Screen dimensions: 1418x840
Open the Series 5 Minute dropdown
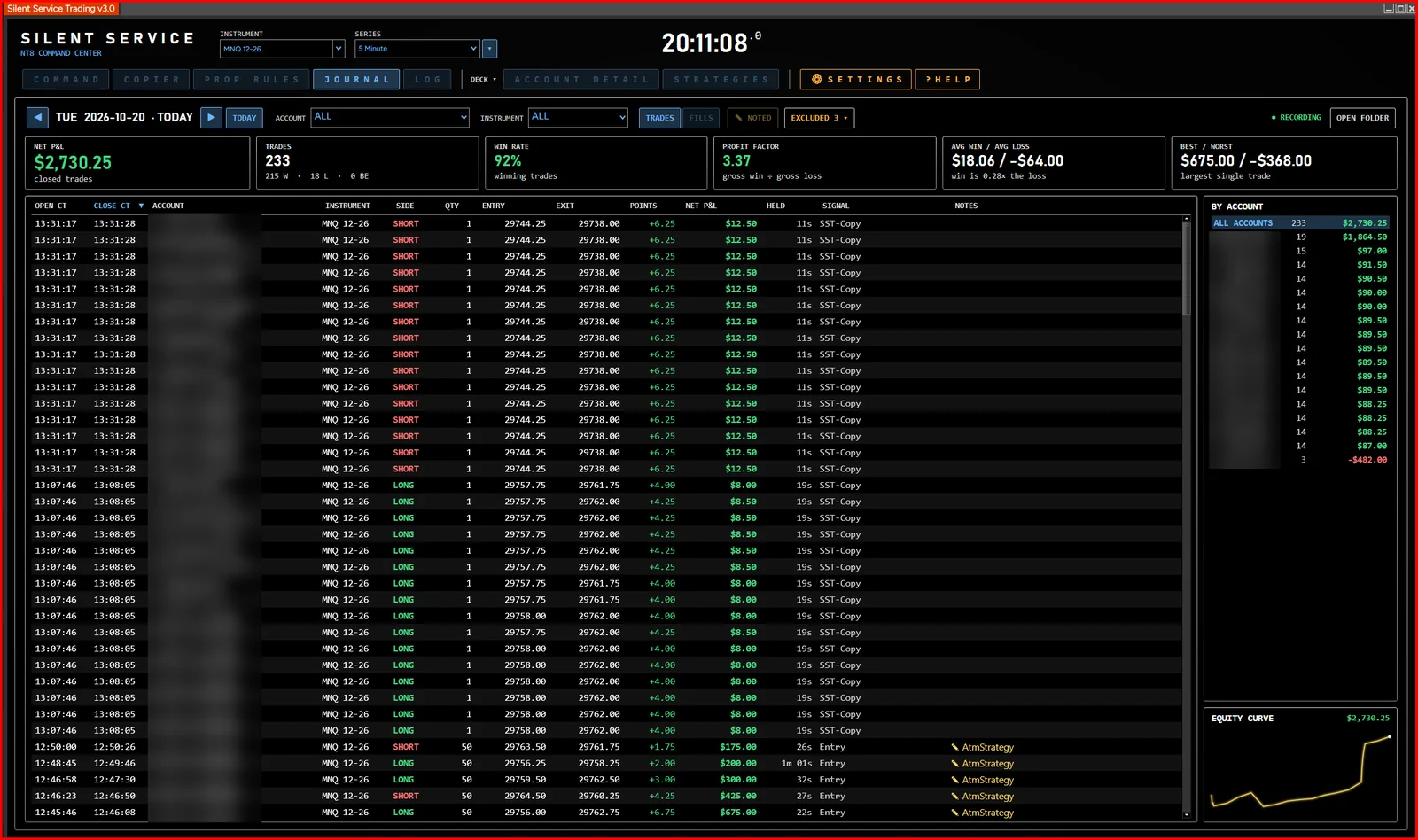click(417, 49)
